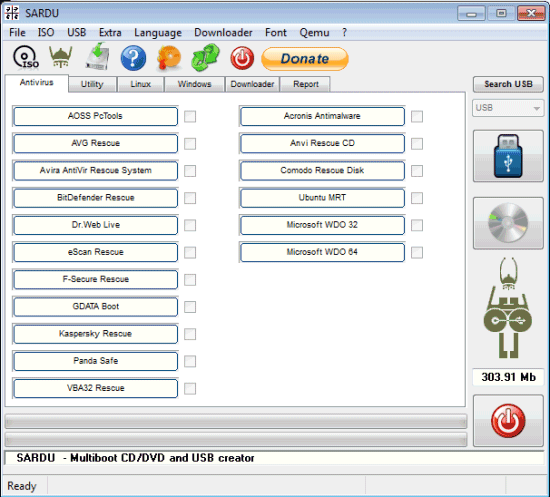Click the ISO disc toolbar icon

[26, 58]
